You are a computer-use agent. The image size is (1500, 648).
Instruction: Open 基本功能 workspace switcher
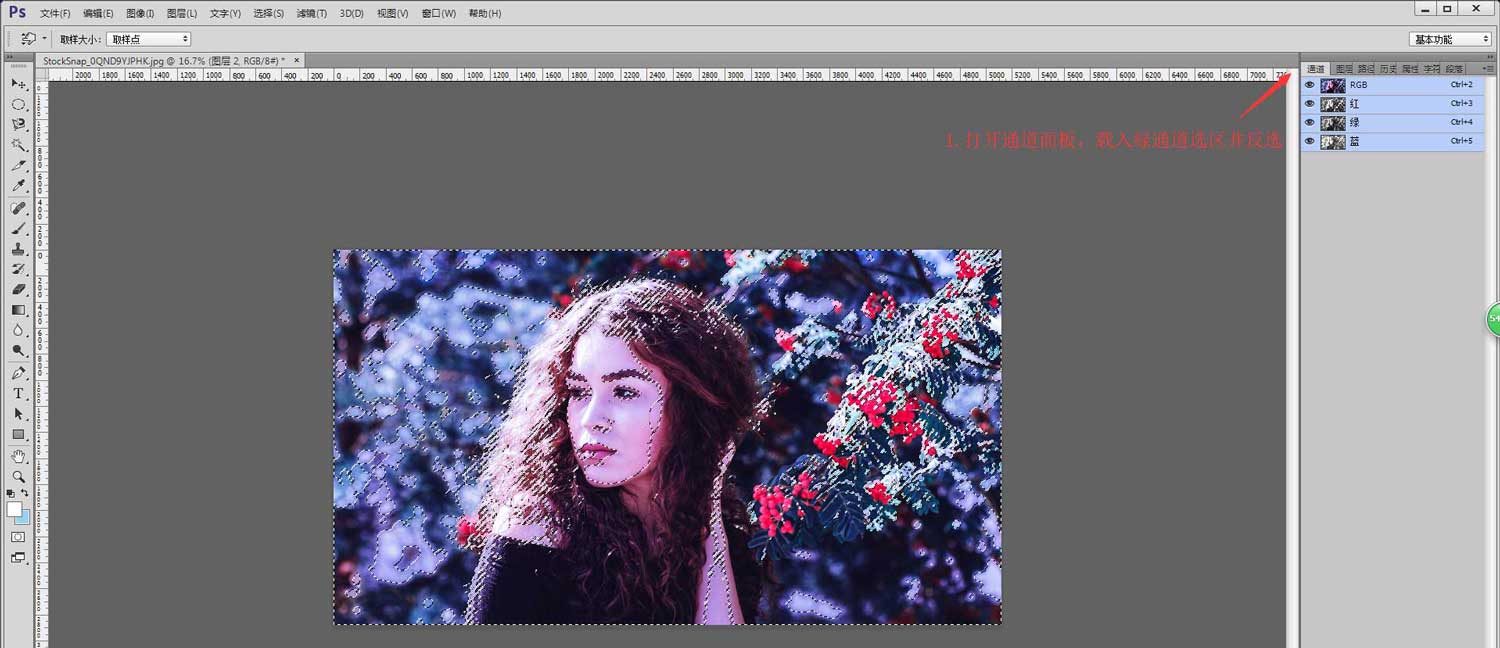point(1450,39)
